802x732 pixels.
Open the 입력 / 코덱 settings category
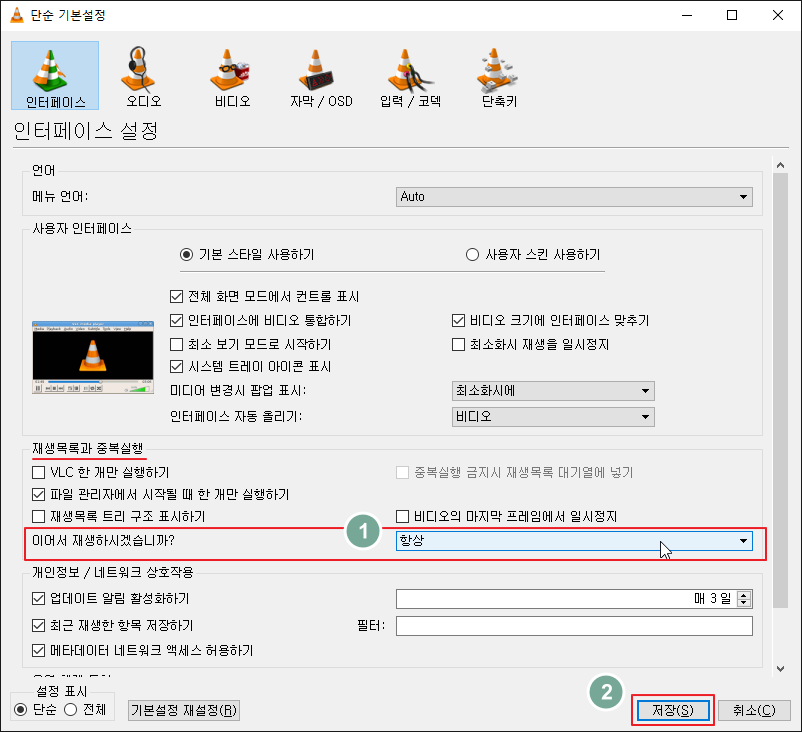[410, 76]
